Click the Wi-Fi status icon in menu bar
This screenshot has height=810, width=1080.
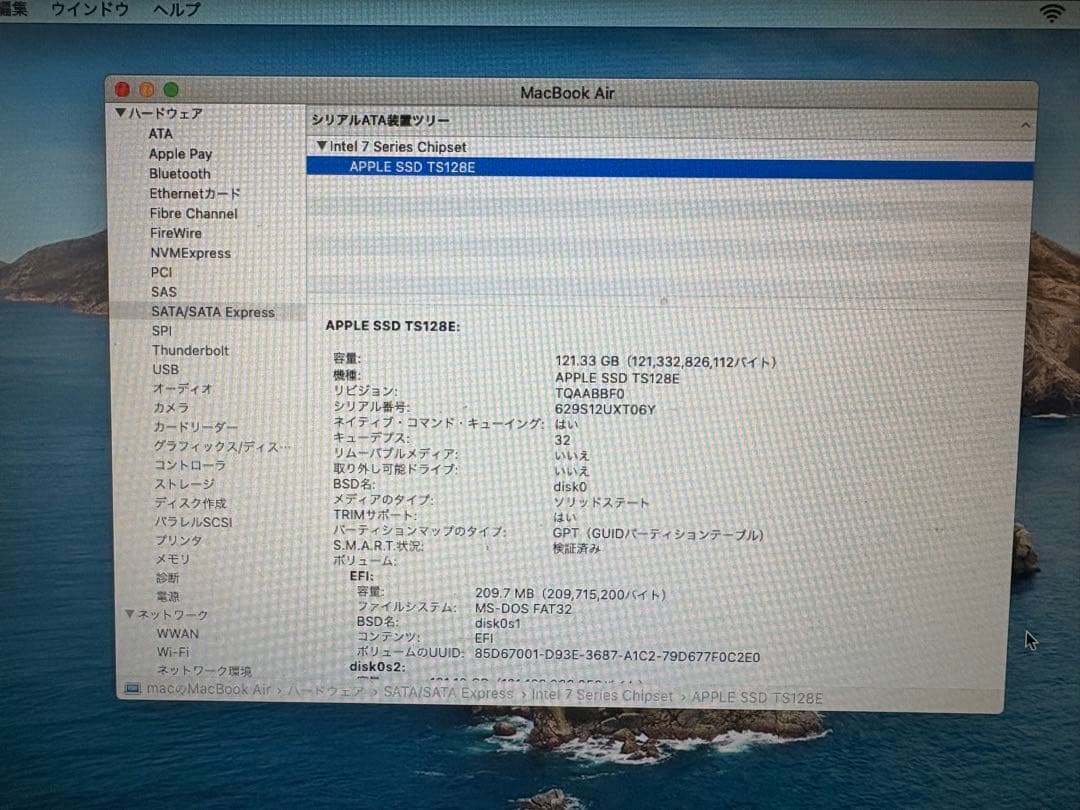coord(1052,12)
